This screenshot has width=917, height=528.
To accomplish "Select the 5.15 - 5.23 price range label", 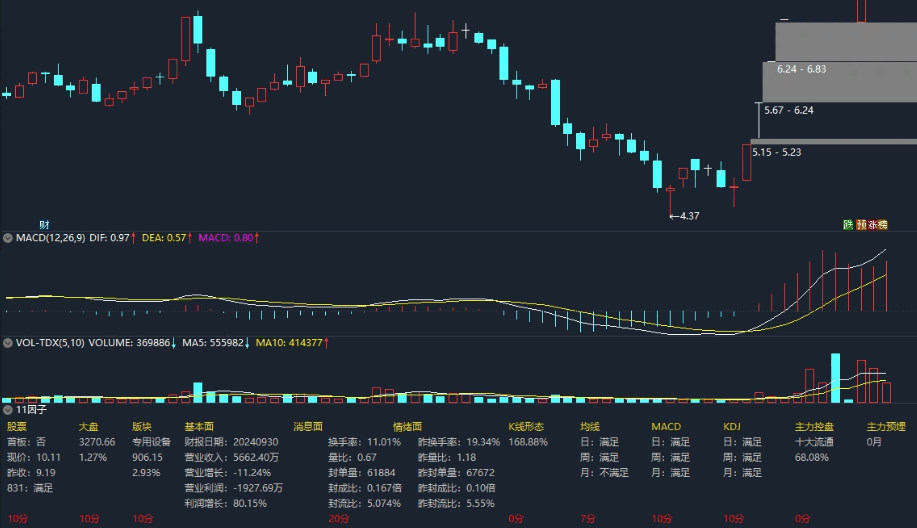I will click(777, 152).
